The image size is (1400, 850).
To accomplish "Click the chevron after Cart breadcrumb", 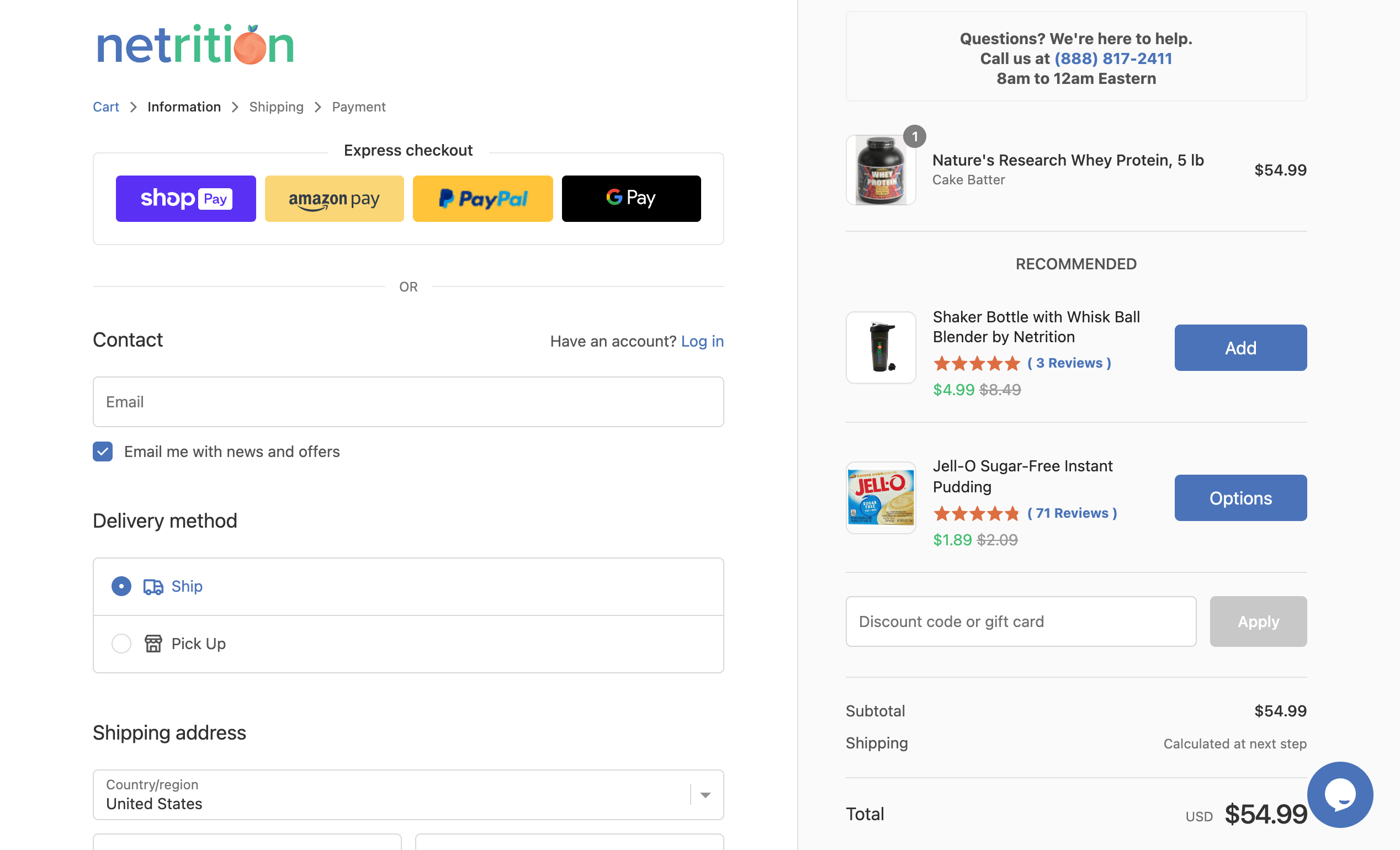I will click(x=133, y=107).
